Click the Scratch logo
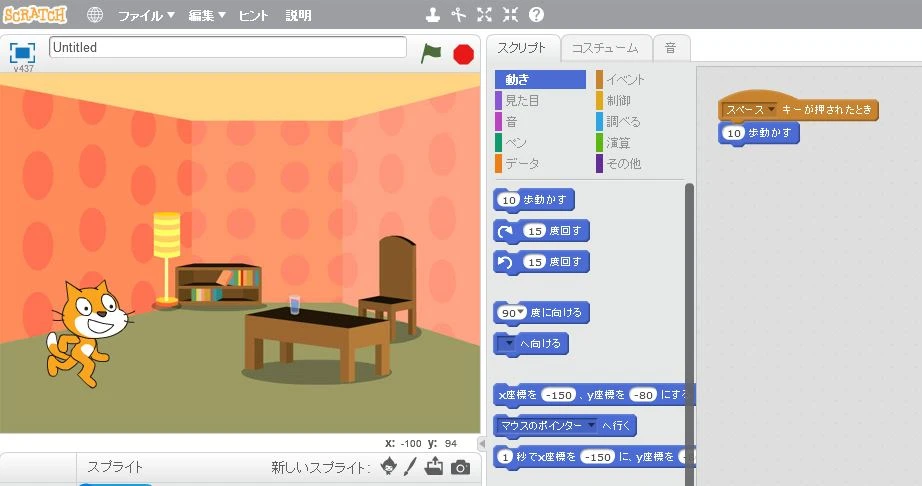922x486 pixels. pyautogui.click(x=35, y=15)
